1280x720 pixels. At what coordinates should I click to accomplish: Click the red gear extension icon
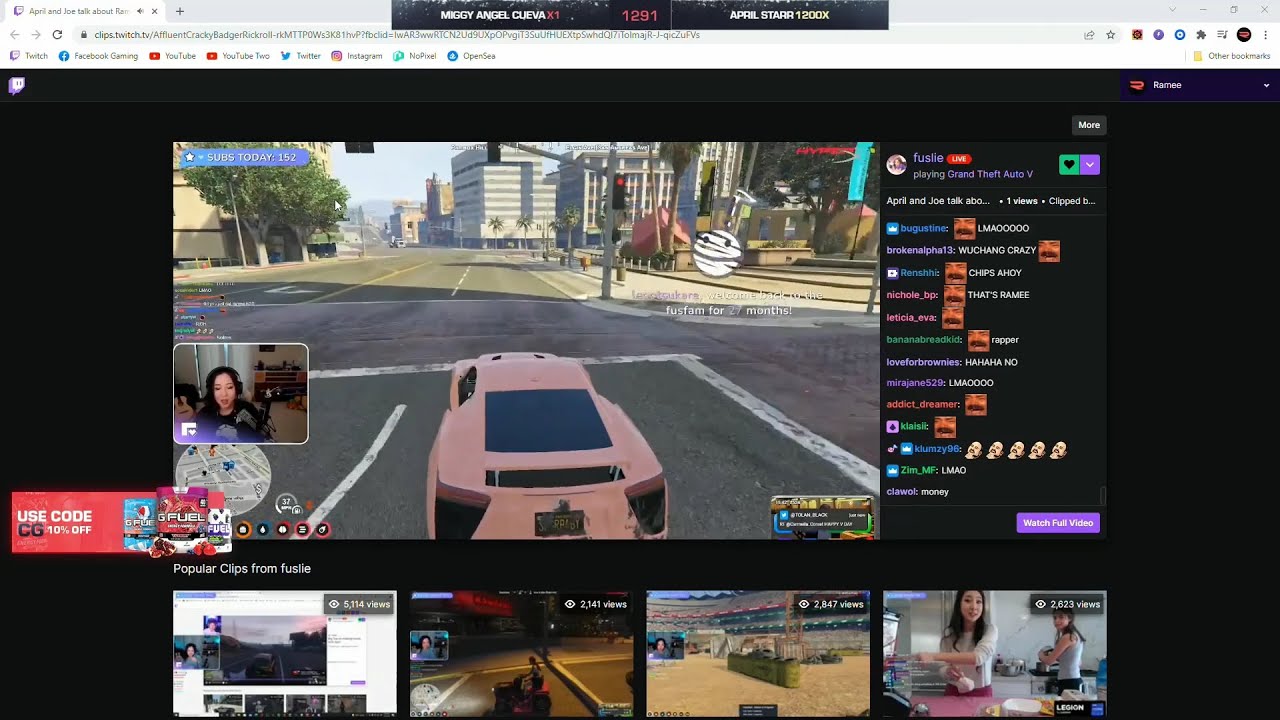pos(1137,35)
